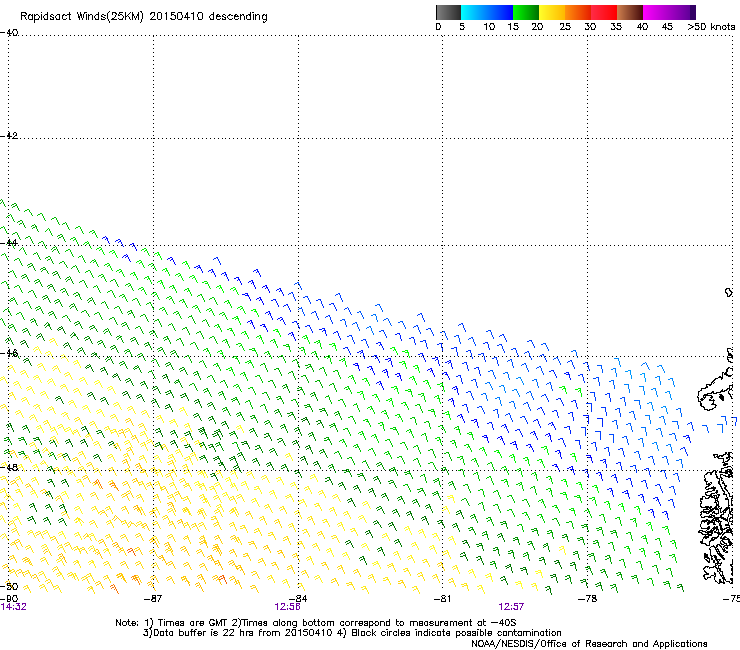Click the longitude label '-84'
The image size is (740, 650).
tap(297, 599)
